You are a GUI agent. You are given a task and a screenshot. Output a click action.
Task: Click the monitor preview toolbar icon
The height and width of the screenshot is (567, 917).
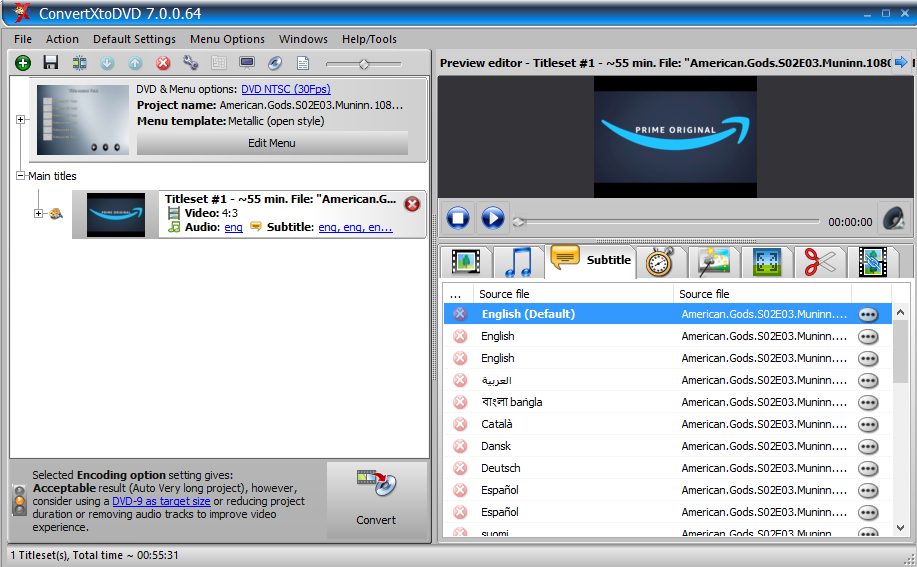coord(247,63)
